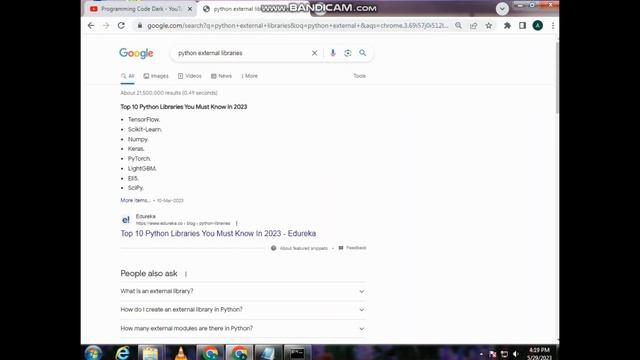640x360 pixels.
Task: Switch to first Chrome taskbar window
Action: coord(210,353)
